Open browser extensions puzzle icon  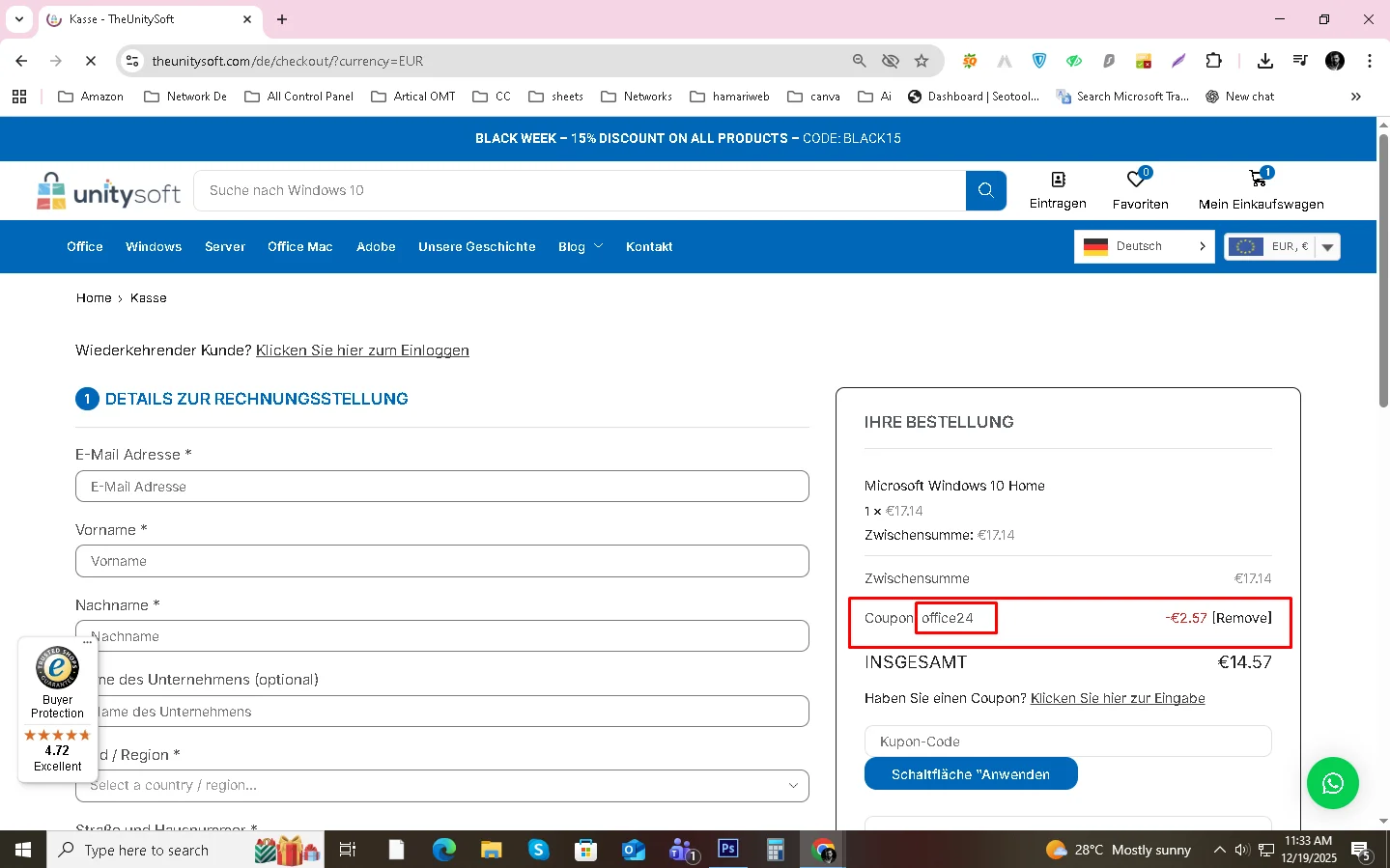pyautogui.click(x=1214, y=61)
